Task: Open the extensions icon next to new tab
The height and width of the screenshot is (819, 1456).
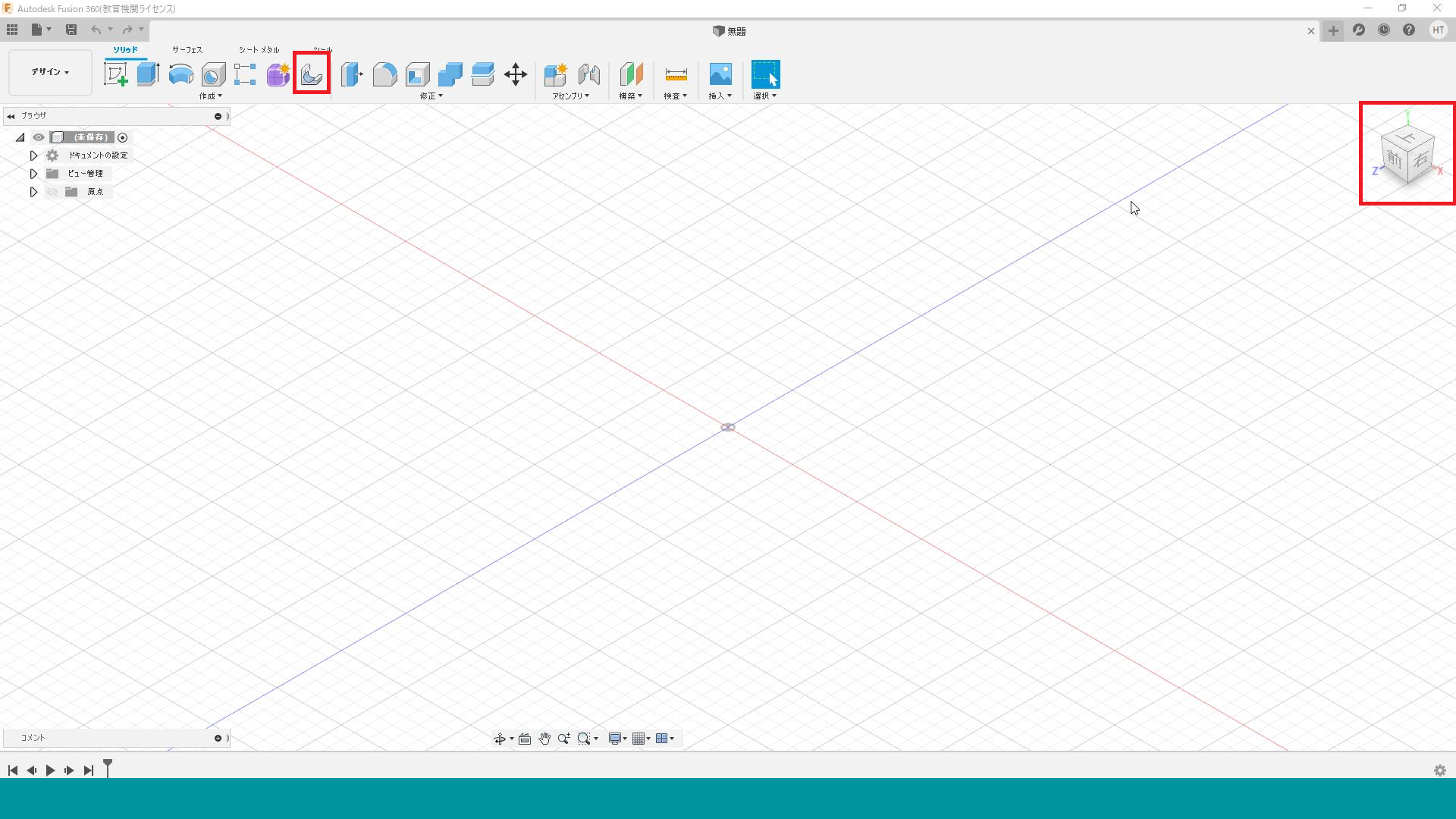Action: pyautogui.click(x=1359, y=30)
